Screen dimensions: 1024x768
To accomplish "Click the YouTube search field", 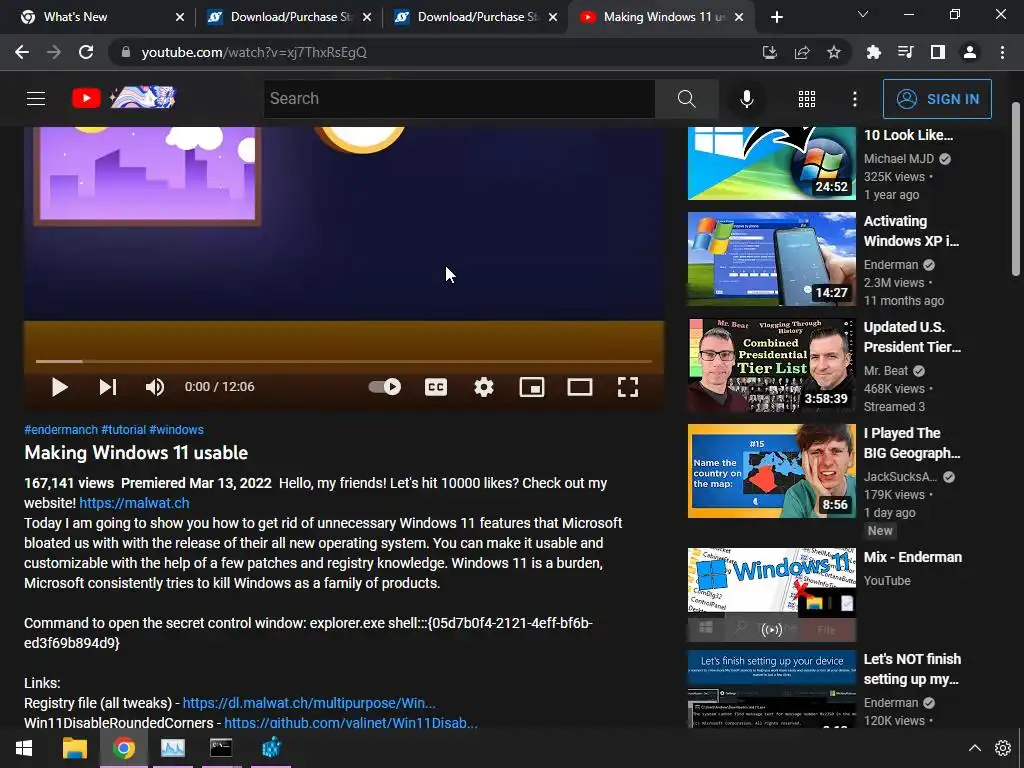I will point(459,99).
